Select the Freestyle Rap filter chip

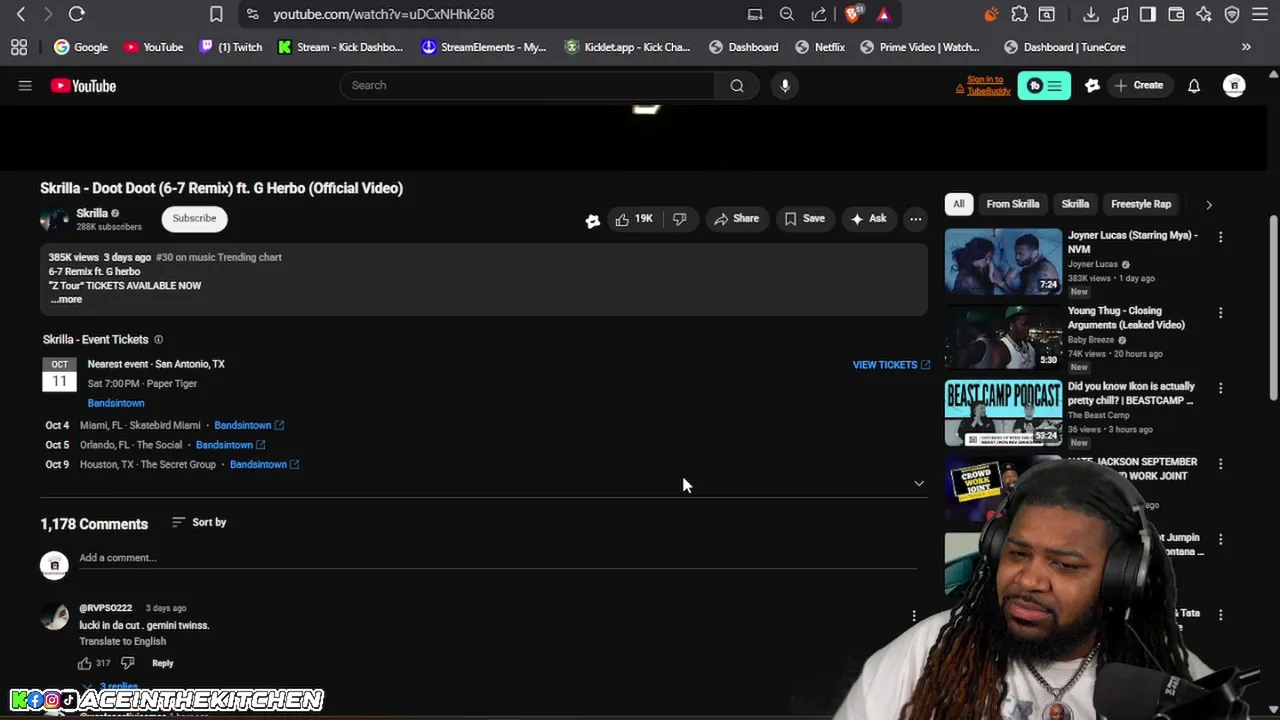(1140, 204)
